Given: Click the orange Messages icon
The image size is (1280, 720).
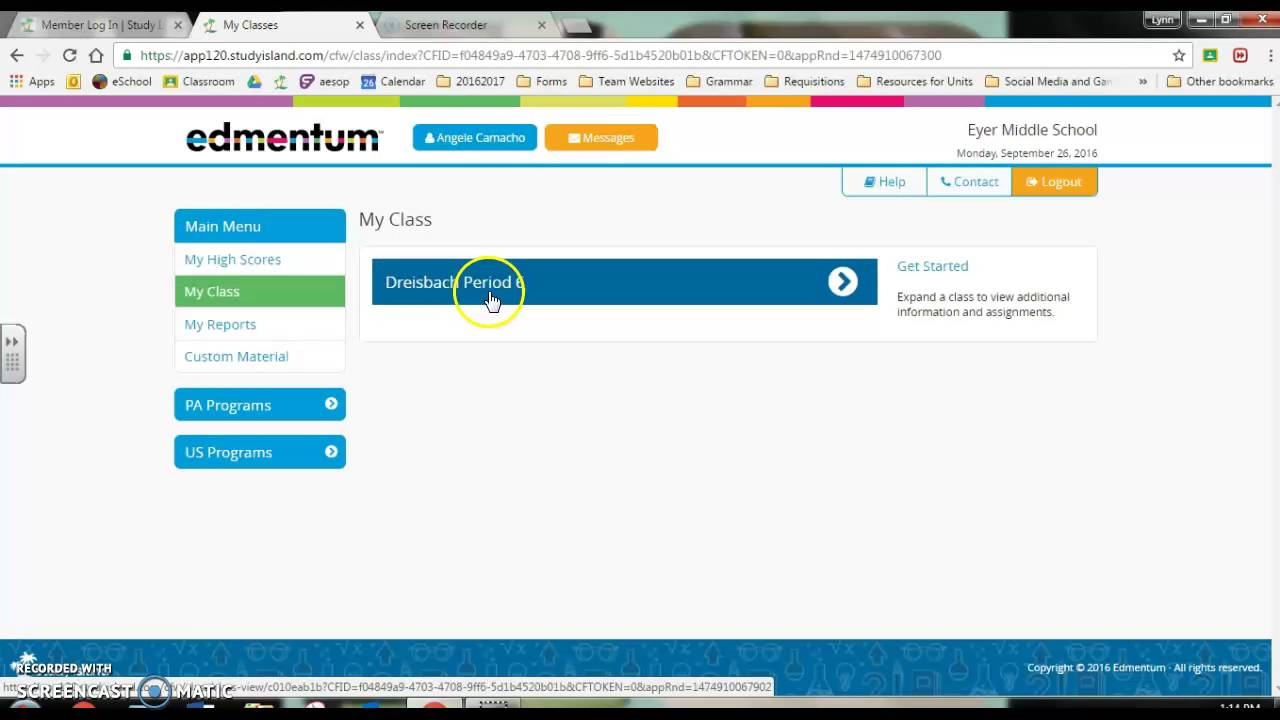Looking at the screenshot, I should tap(575, 137).
